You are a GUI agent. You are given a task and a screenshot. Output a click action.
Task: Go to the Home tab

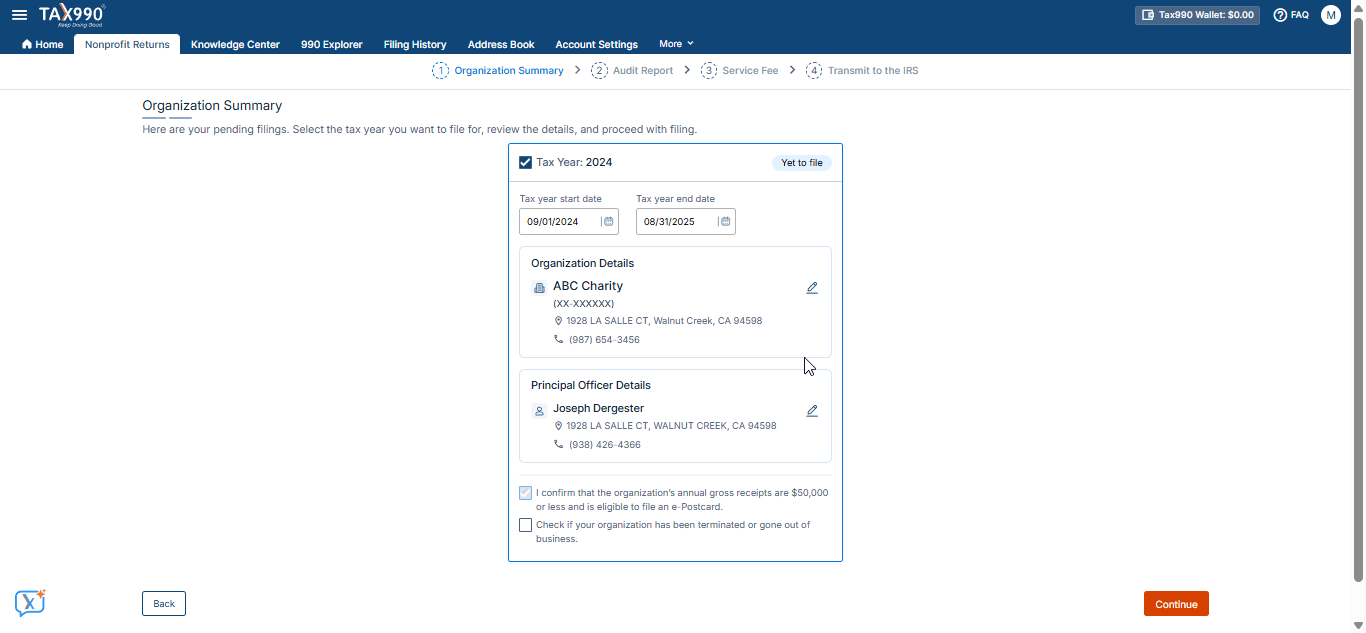pos(43,44)
